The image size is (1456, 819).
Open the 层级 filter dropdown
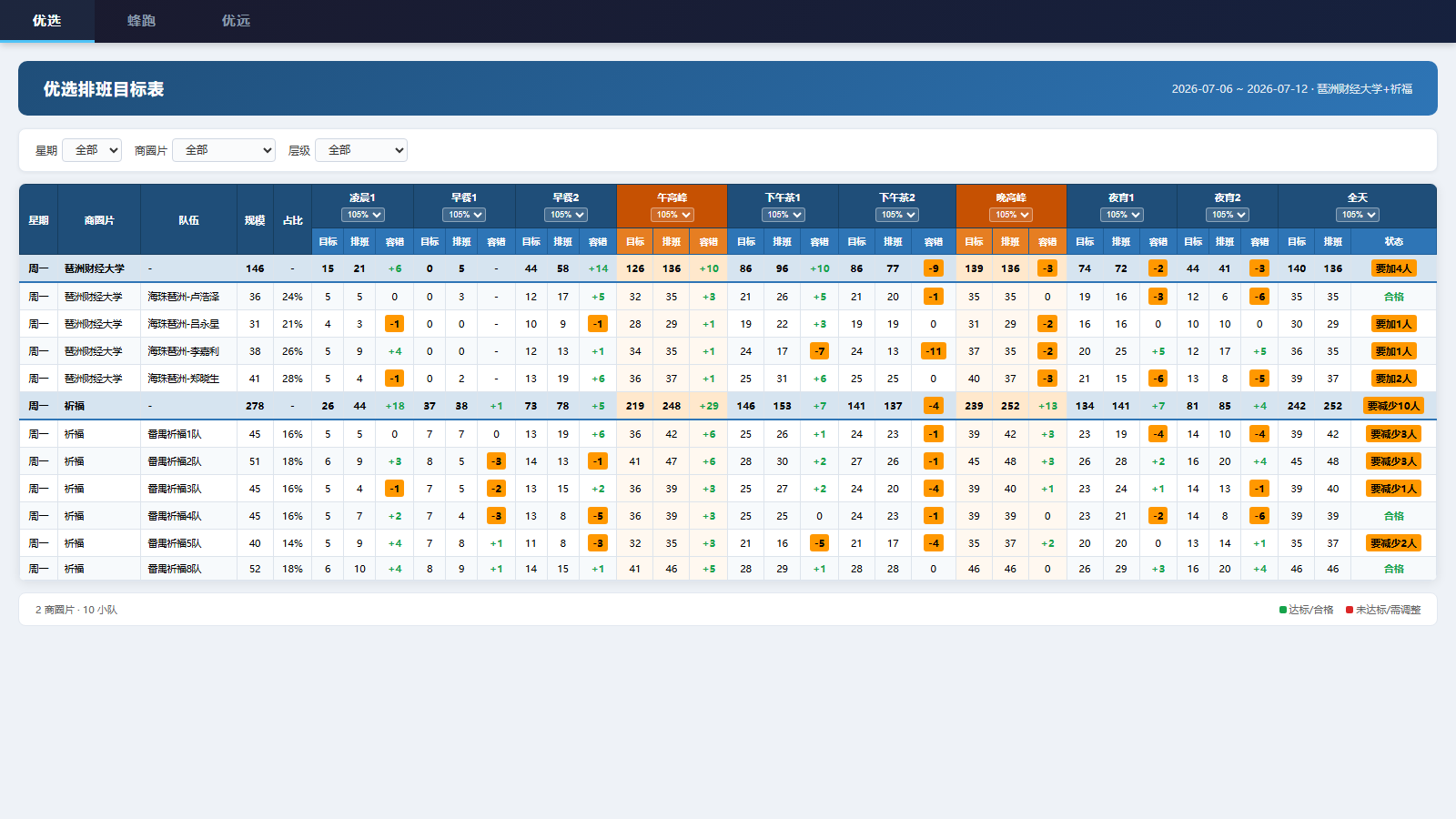pyautogui.click(x=361, y=150)
